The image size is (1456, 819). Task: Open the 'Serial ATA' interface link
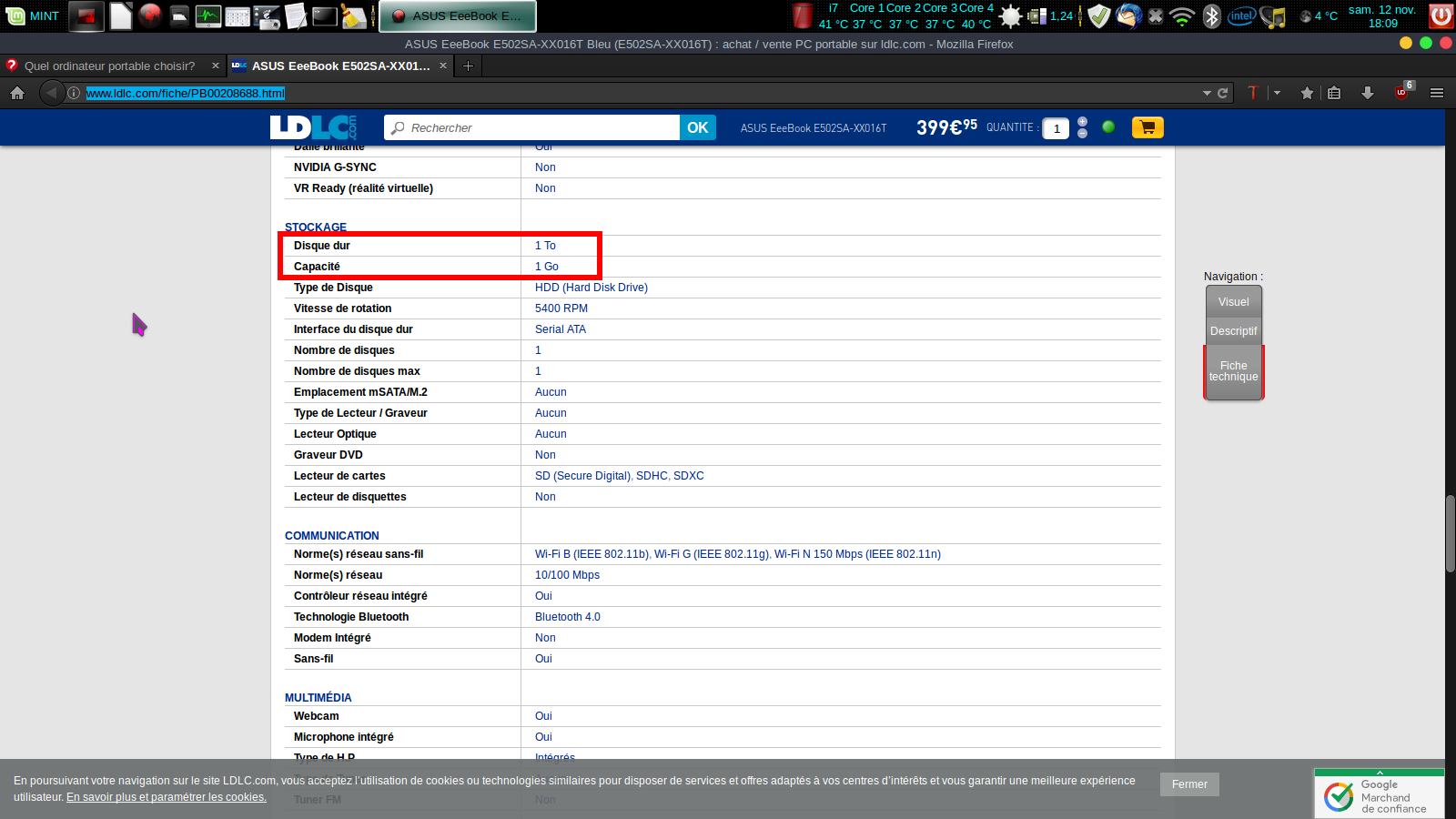coord(561,329)
